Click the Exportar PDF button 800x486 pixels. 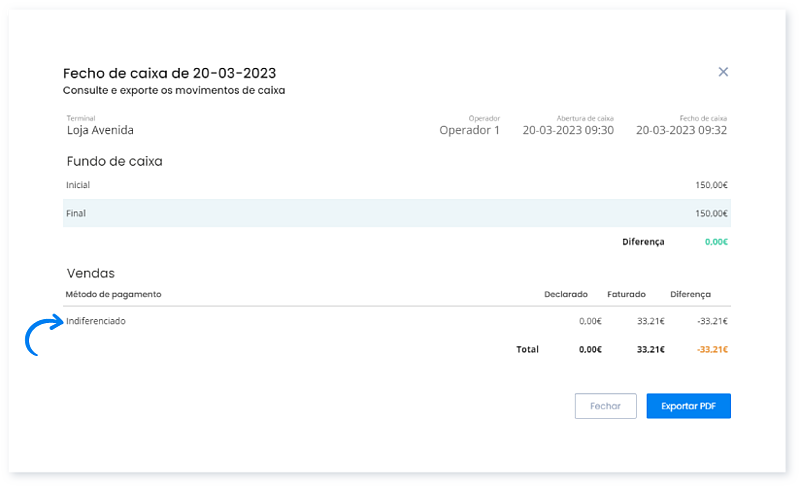click(688, 406)
